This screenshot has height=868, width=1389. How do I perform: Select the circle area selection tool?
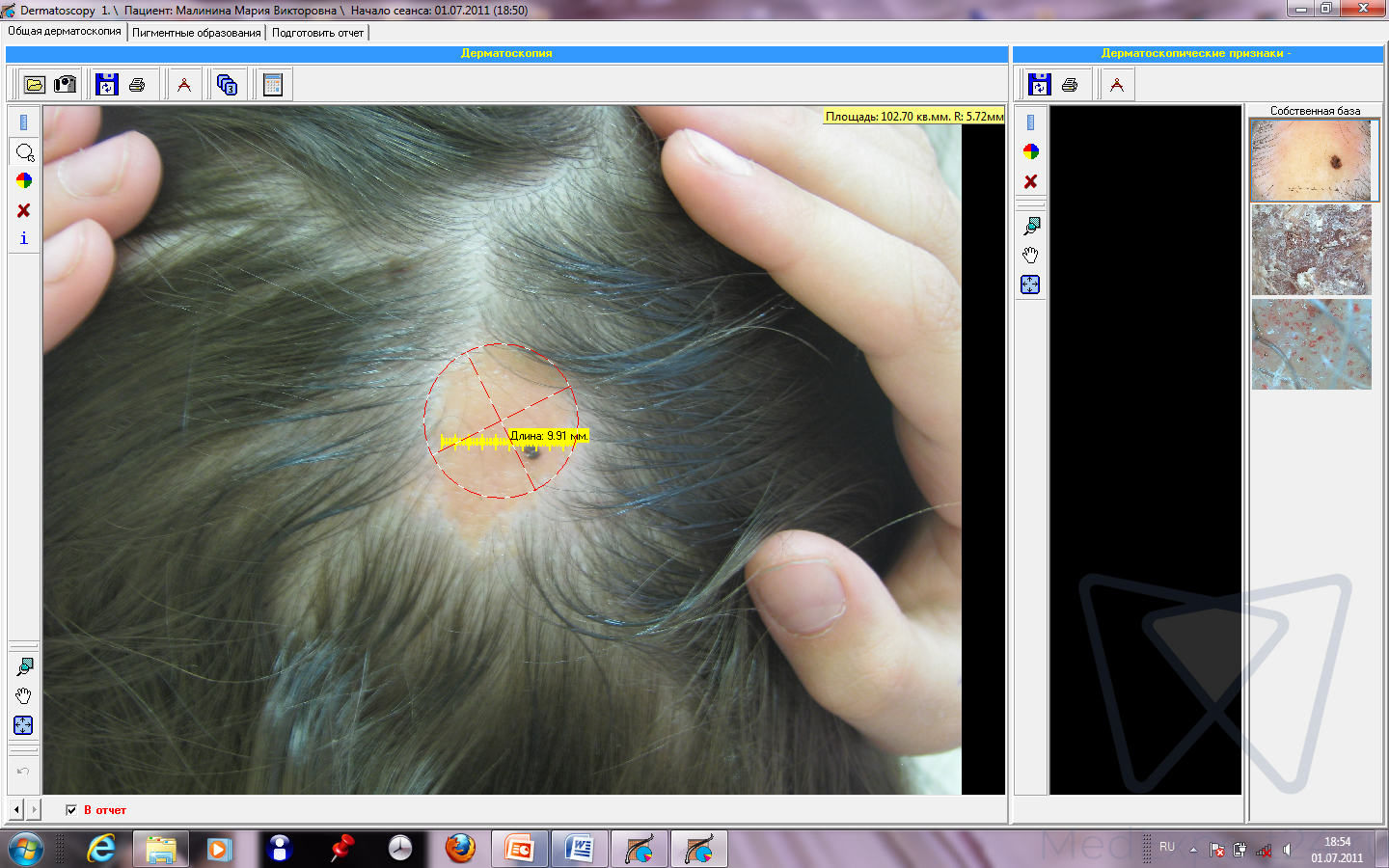tap(24, 152)
